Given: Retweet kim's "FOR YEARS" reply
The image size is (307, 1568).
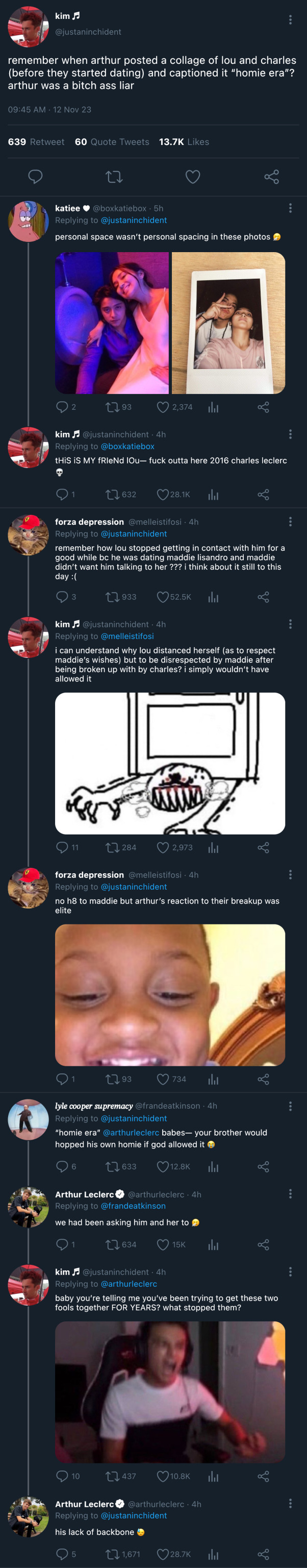Looking at the screenshot, I should [x=113, y=1476].
